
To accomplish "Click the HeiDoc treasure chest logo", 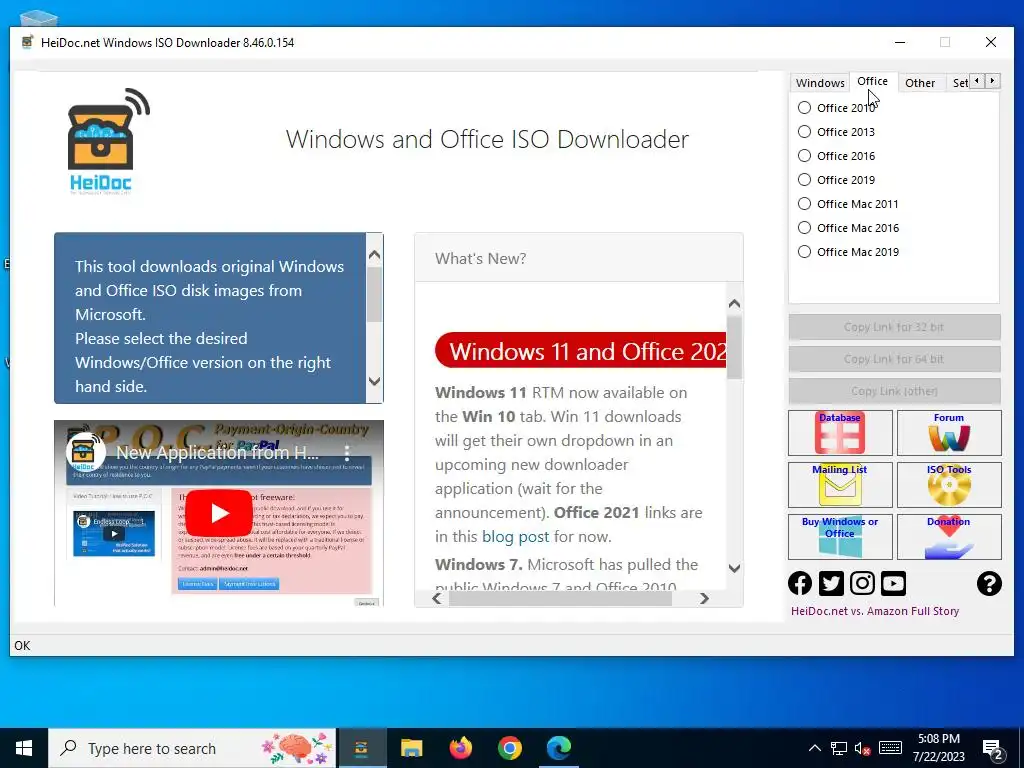I will (108, 141).
